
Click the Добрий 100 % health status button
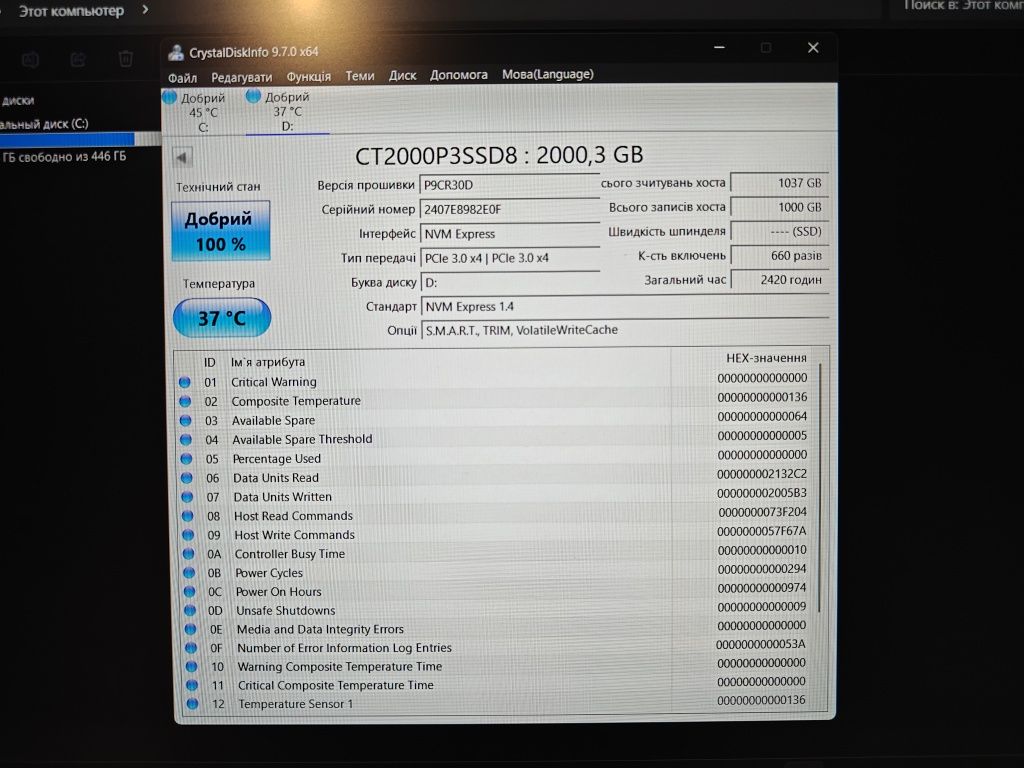[x=221, y=231]
